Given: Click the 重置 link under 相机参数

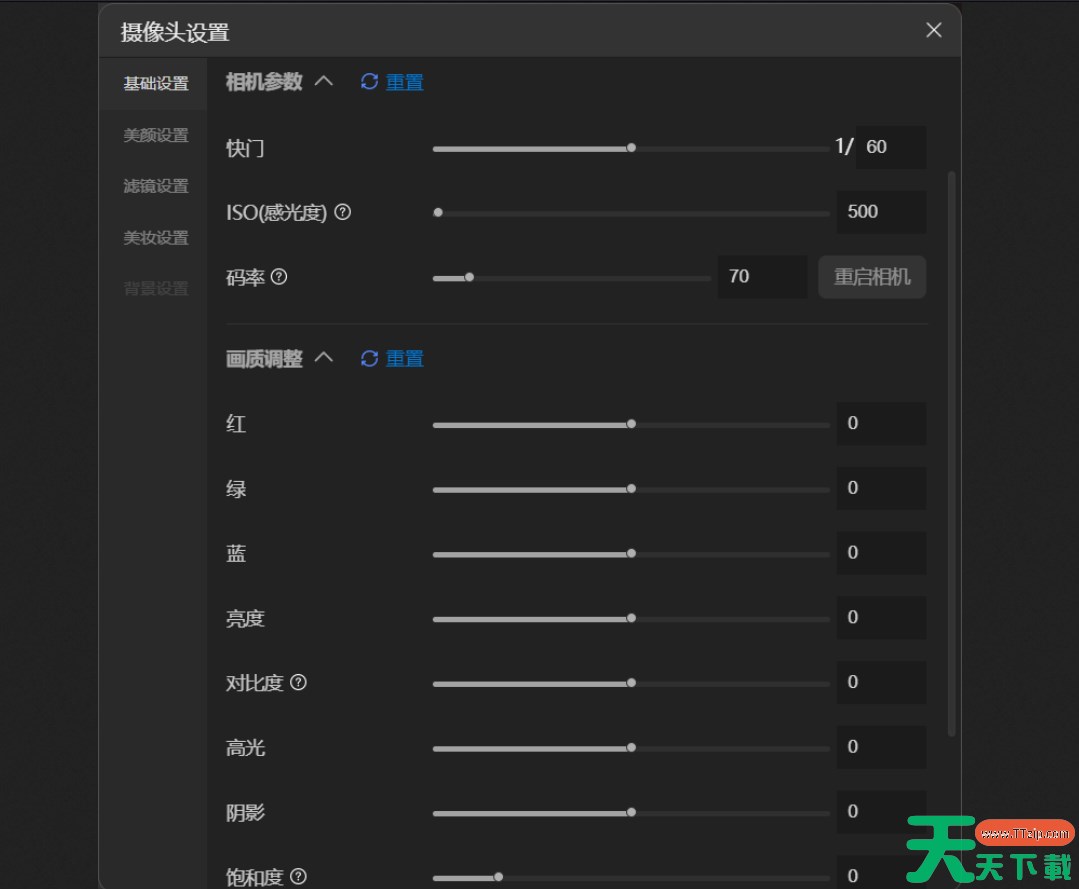Looking at the screenshot, I should click(404, 82).
